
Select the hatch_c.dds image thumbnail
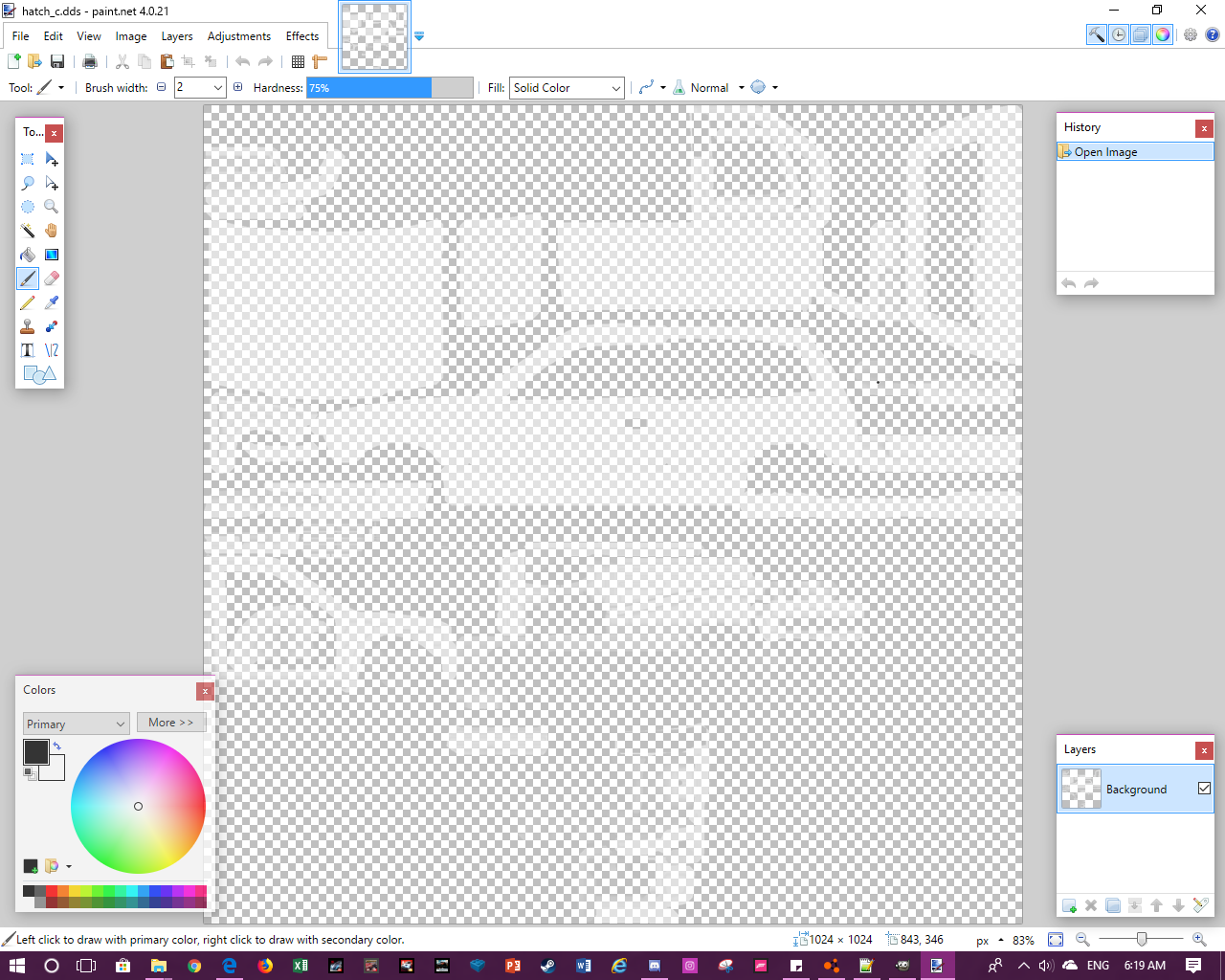pos(374,36)
